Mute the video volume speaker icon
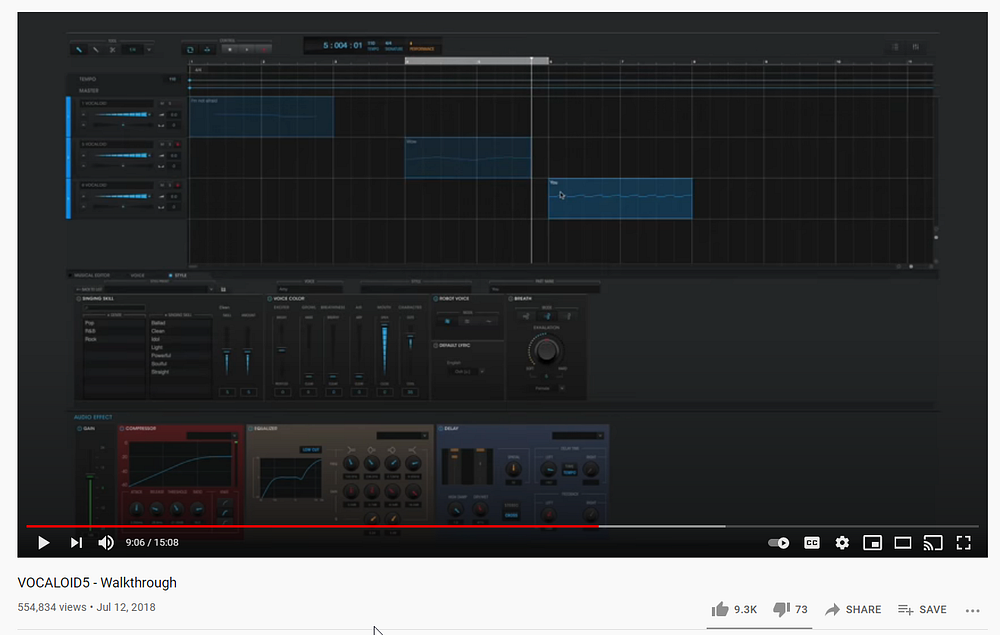 pyautogui.click(x=106, y=543)
